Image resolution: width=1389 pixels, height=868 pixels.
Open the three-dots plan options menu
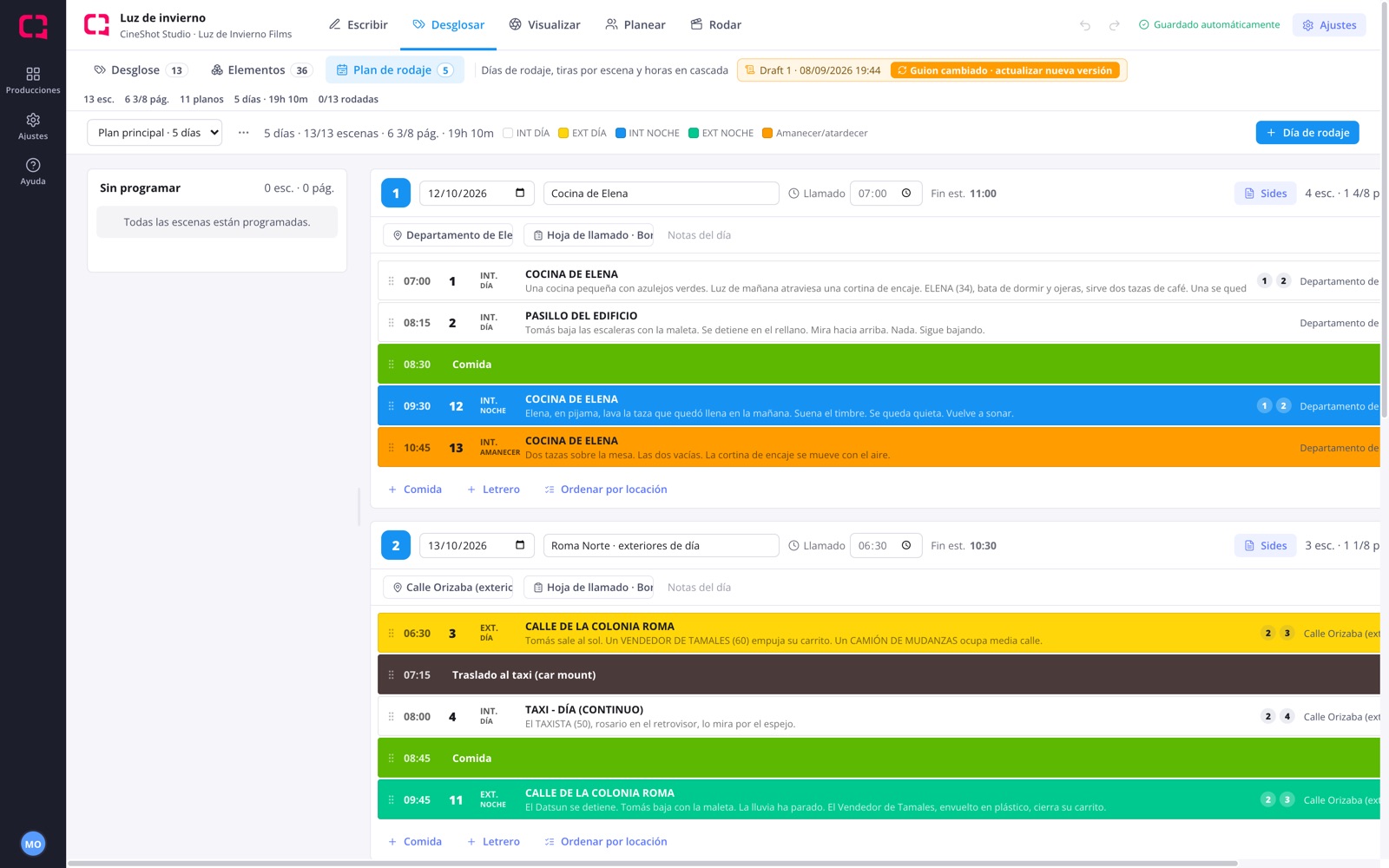coord(244,133)
